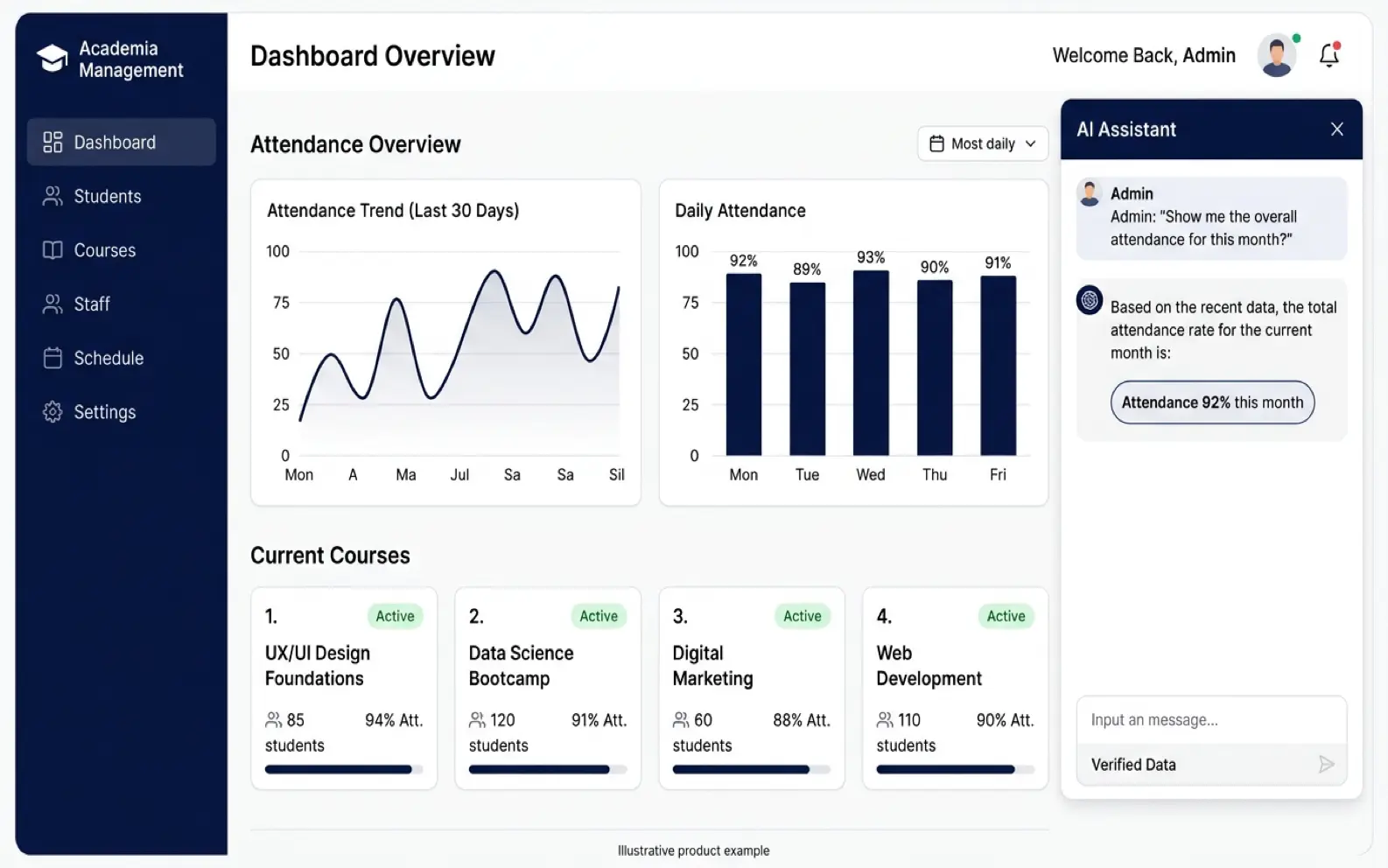Click the send arrow in AI Assistant
This screenshot has width=1388, height=868.
click(x=1326, y=765)
